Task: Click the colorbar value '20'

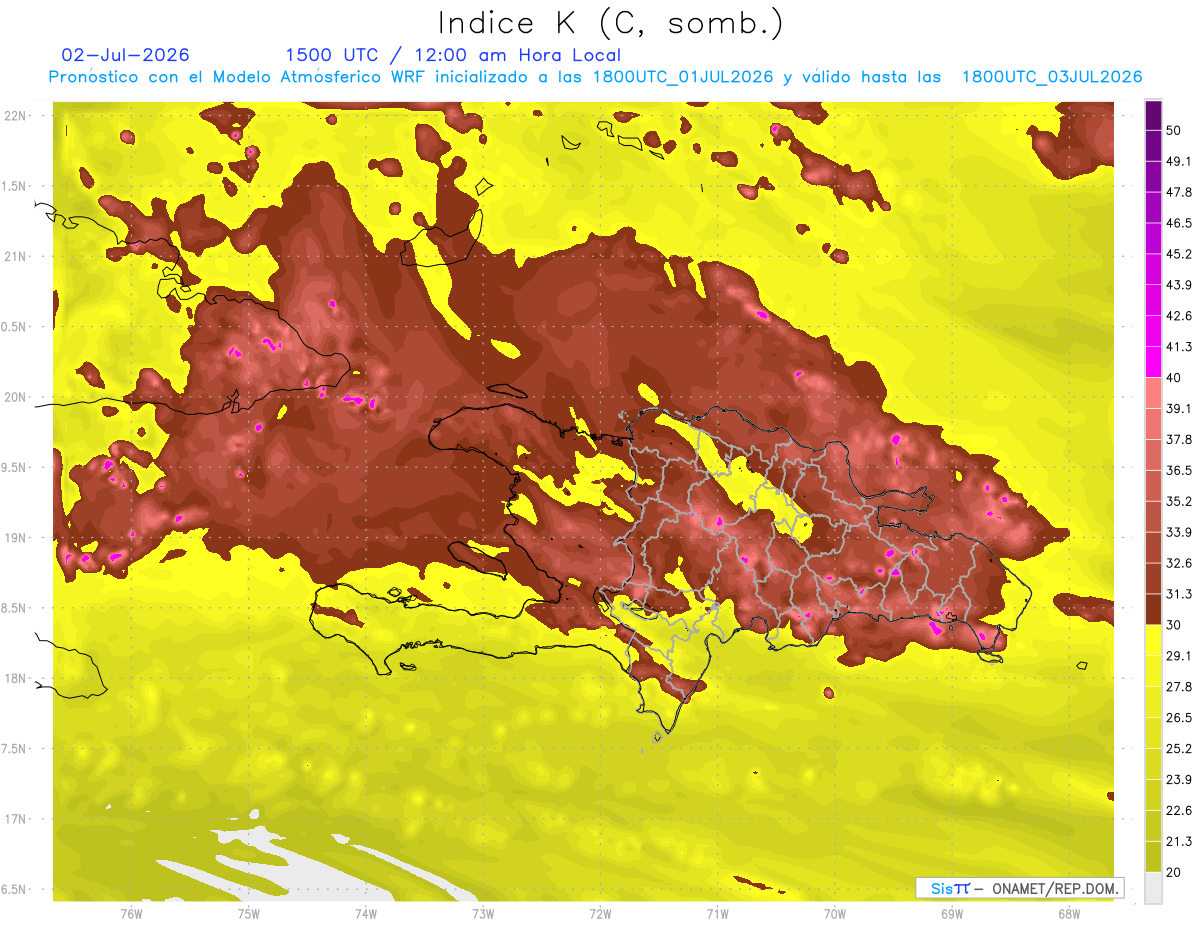Action: (x=1174, y=872)
